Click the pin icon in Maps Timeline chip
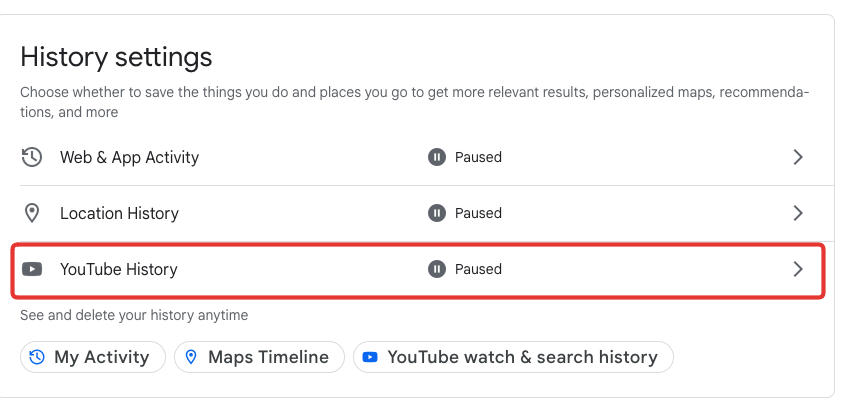The height and width of the screenshot is (403, 843). pos(191,357)
